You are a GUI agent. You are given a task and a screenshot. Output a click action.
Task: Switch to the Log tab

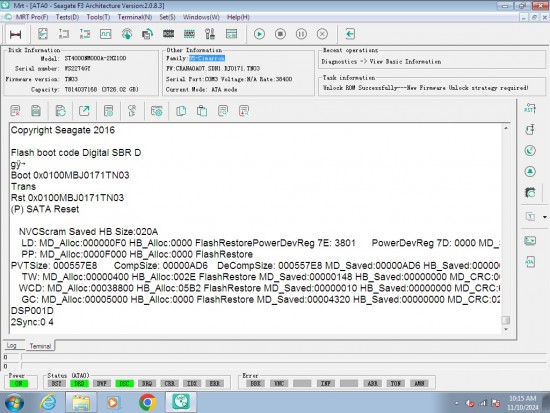(x=12, y=345)
